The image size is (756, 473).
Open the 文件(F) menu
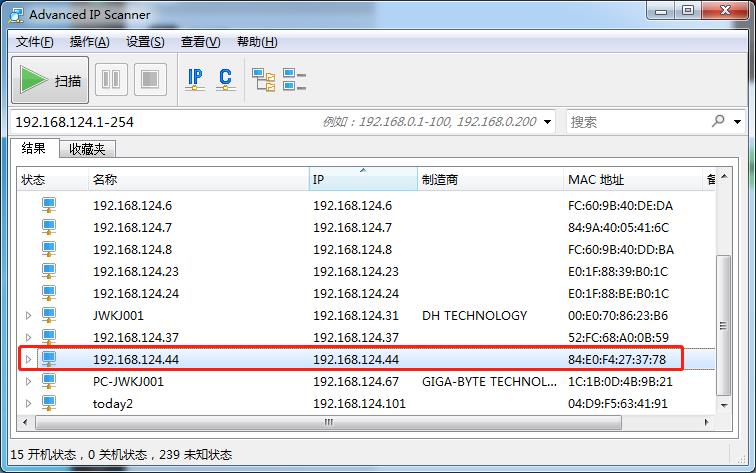pos(34,42)
